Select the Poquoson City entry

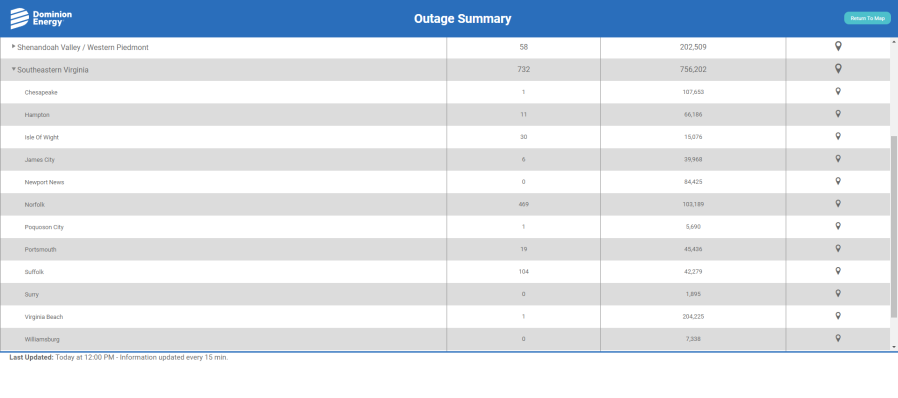[x=445, y=227]
